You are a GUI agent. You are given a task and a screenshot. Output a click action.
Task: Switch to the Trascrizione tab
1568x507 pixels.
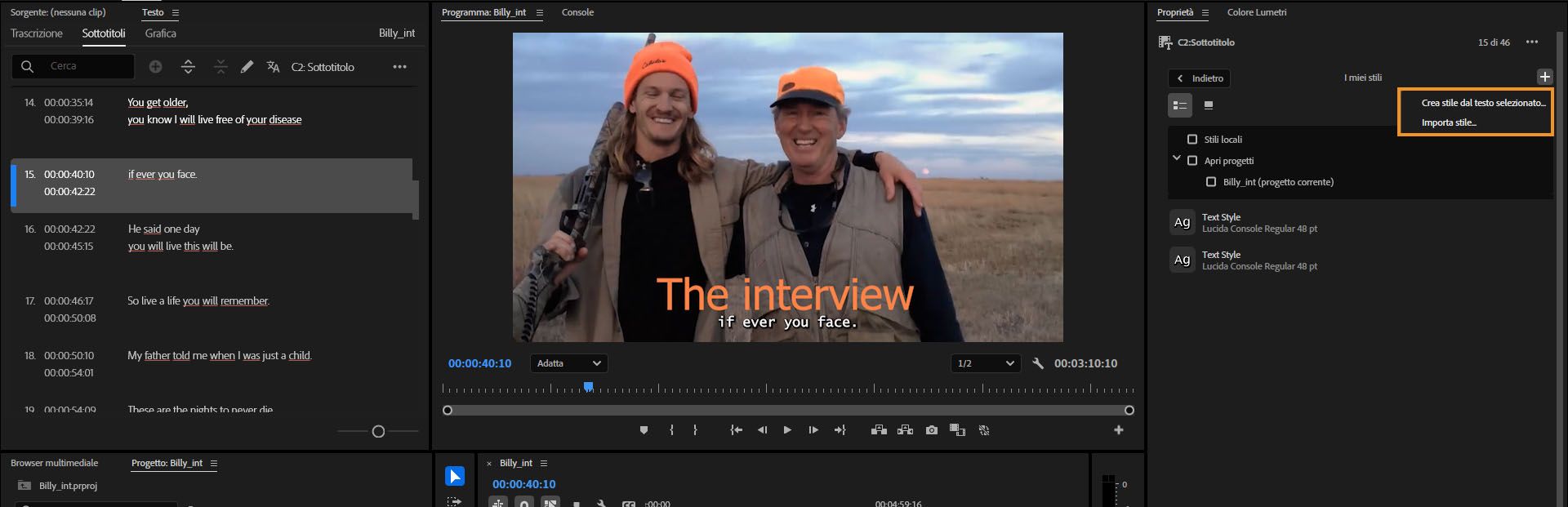37,33
